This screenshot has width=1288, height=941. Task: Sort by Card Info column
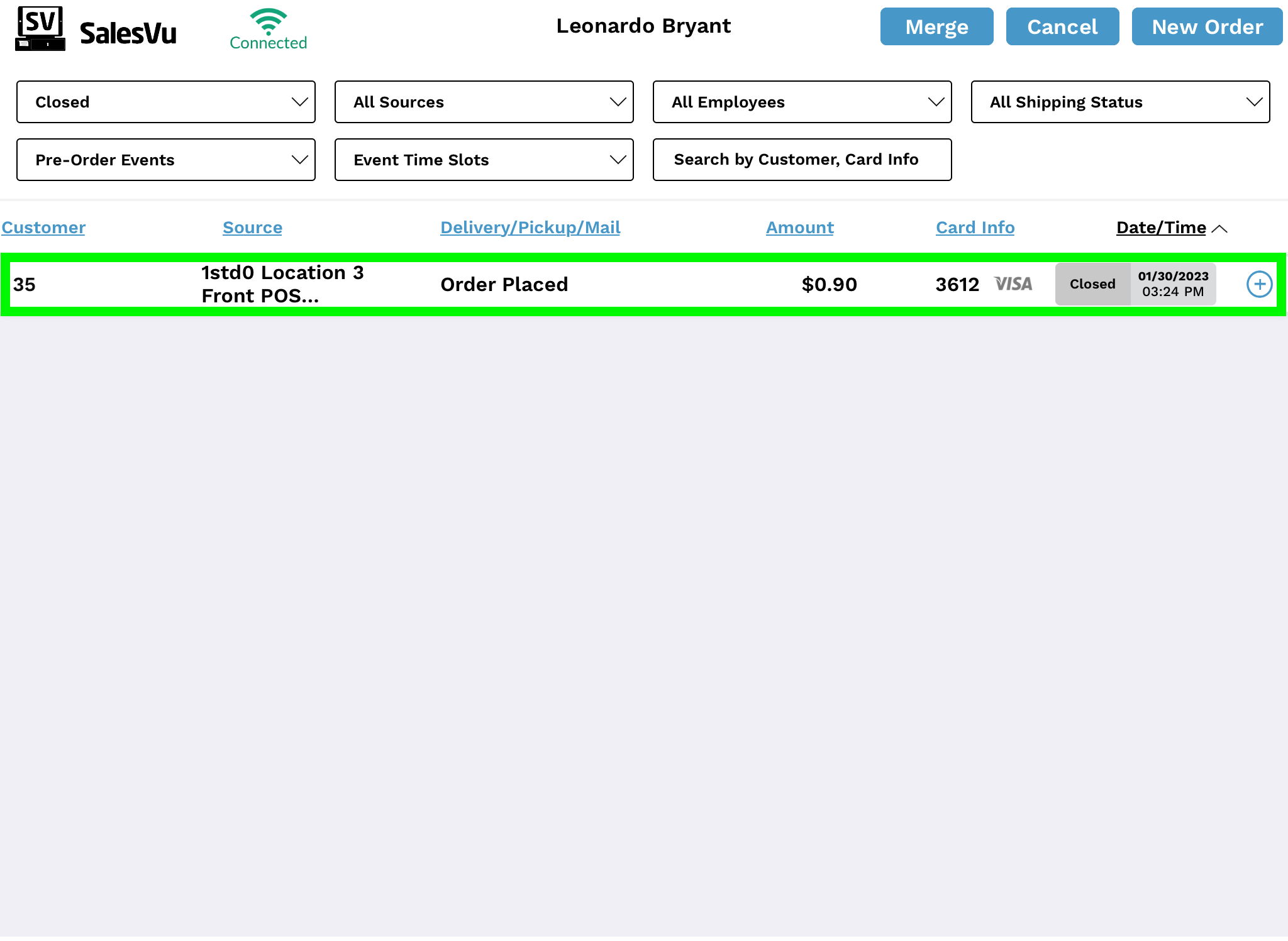pos(975,228)
